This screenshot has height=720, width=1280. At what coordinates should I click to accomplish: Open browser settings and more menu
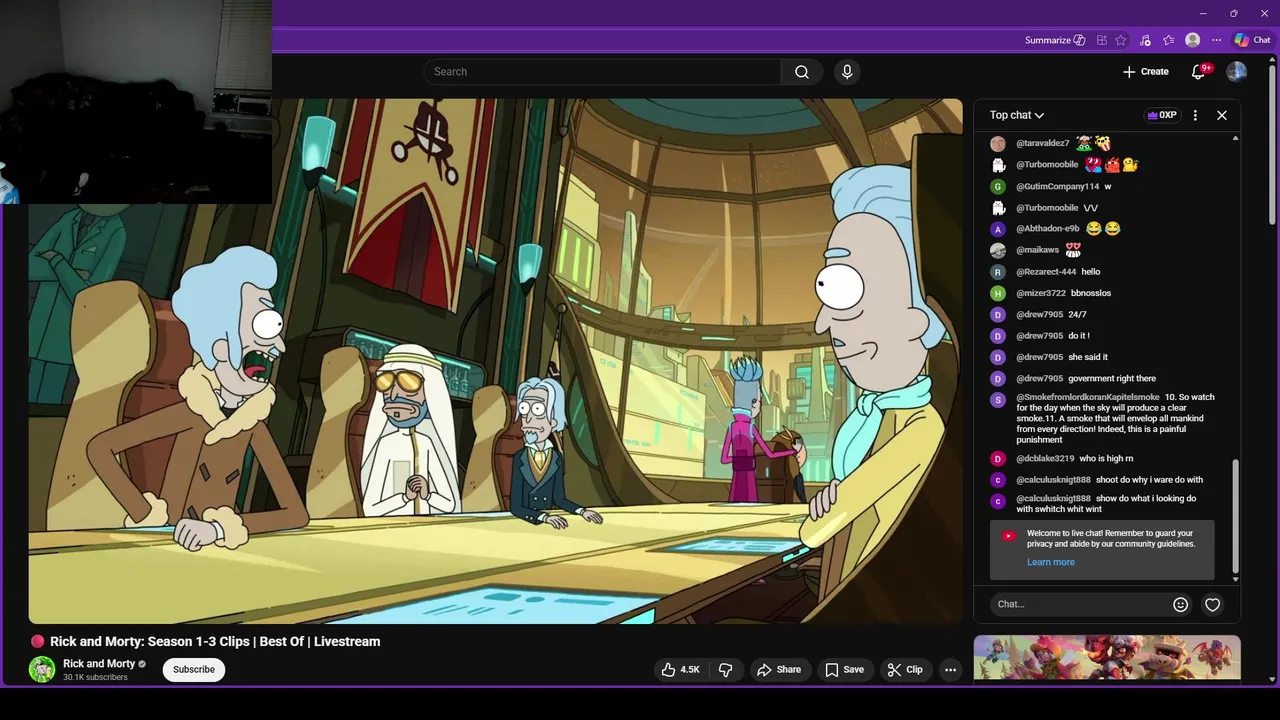1216,40
